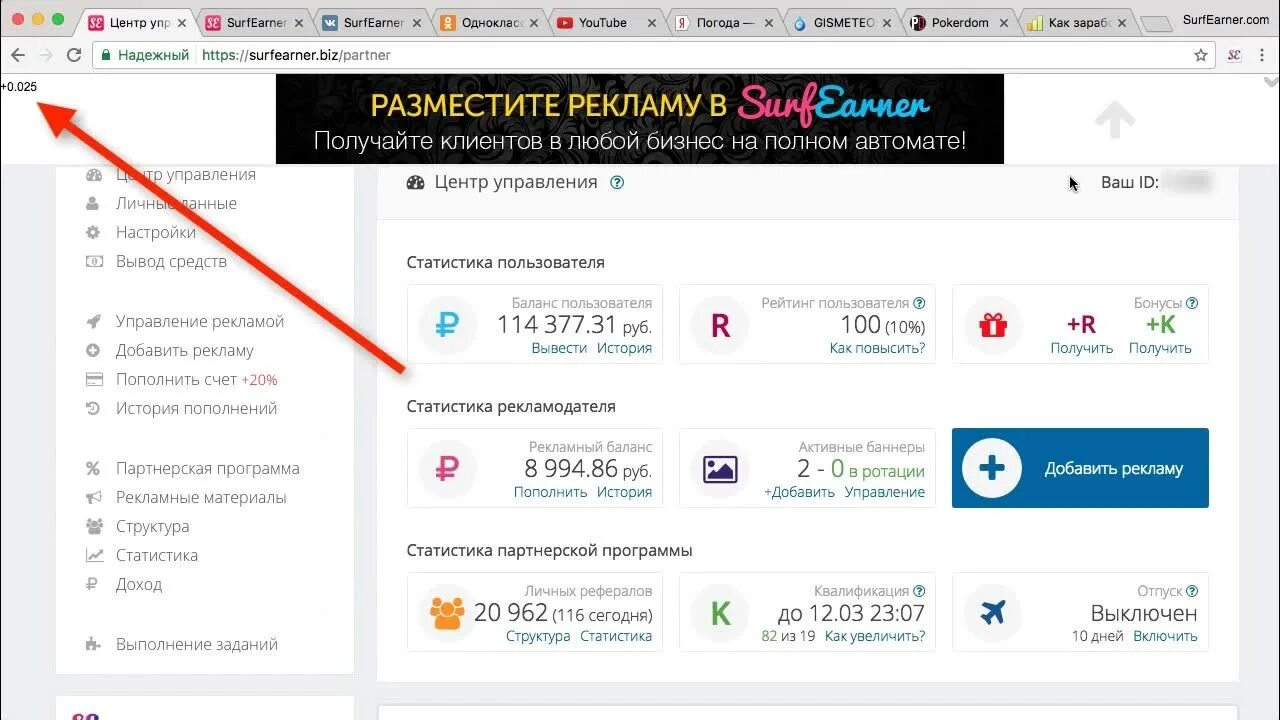Click the ruble icon in Баланс пользователя card
The width and height of the screenshot is (1280, 720).
click(447, 324)
